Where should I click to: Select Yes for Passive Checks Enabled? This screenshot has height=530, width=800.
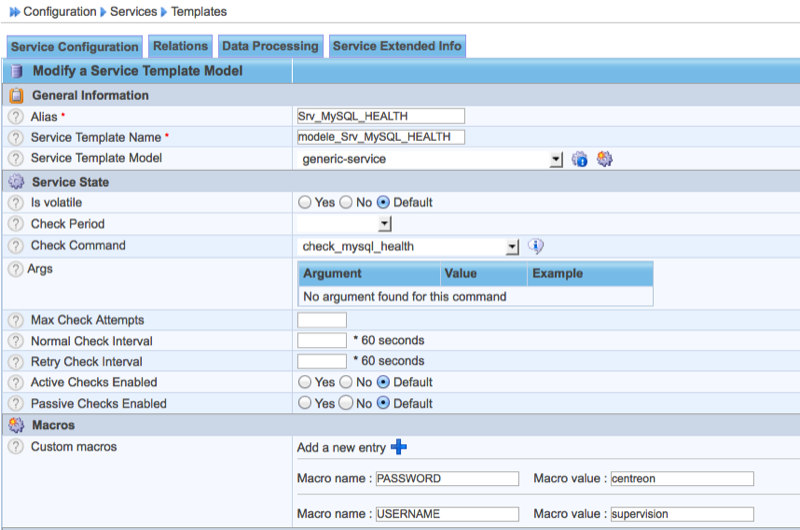click(x=305, y=404)
